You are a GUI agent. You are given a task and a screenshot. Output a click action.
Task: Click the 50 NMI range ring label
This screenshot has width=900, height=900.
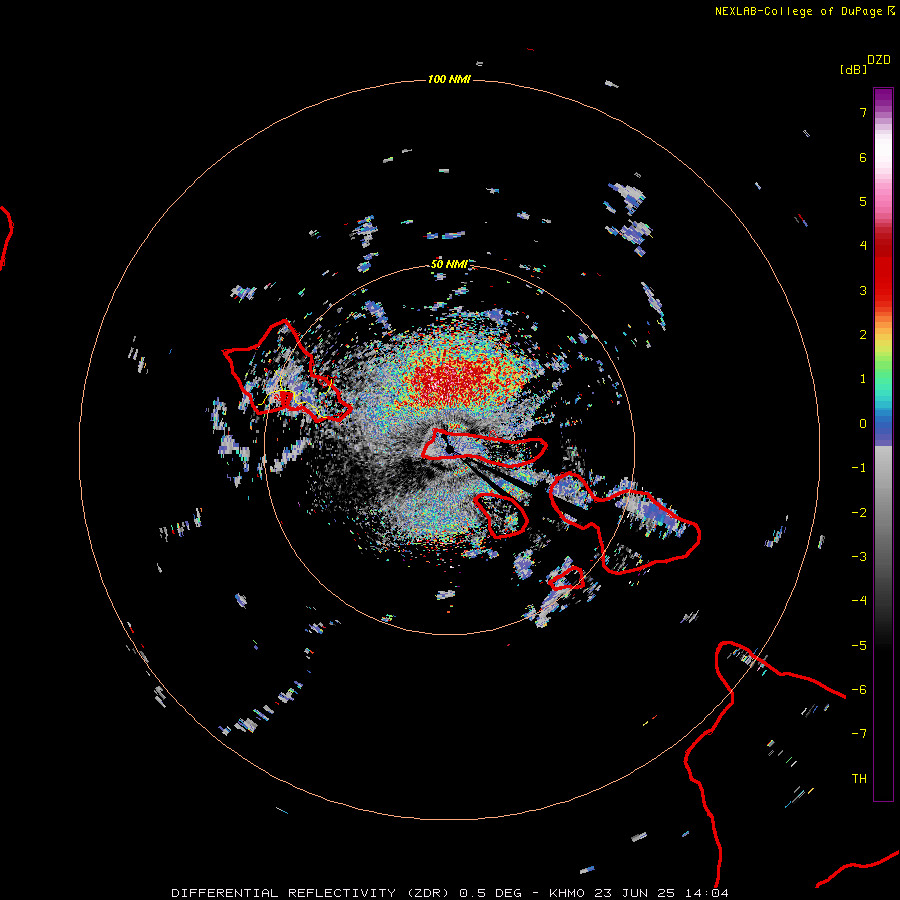click(449, 264)
